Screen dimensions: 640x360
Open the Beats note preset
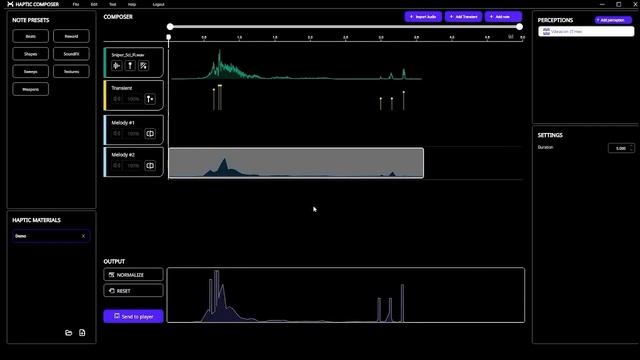pos(31,36)
